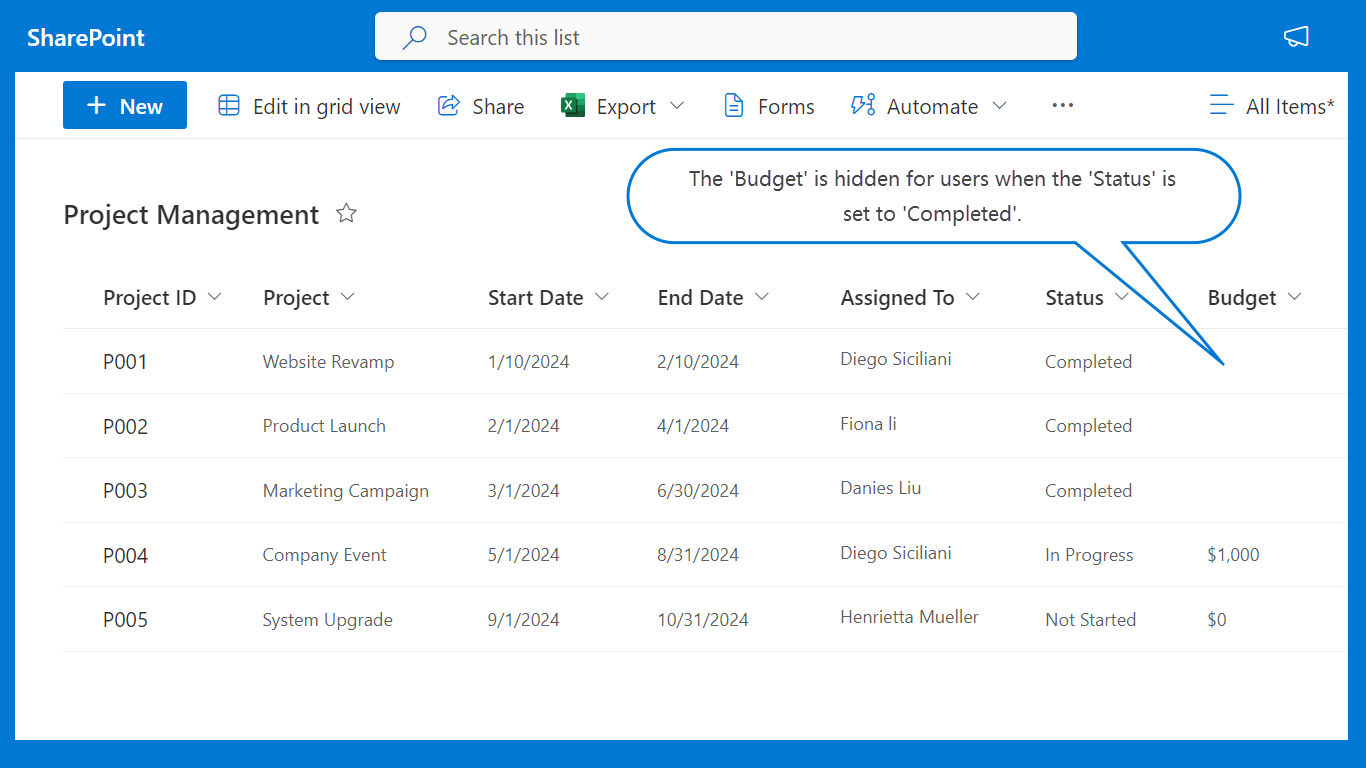
Task: Expand the Automate dropdown chevron
Action: click(x=1000, y=106)
